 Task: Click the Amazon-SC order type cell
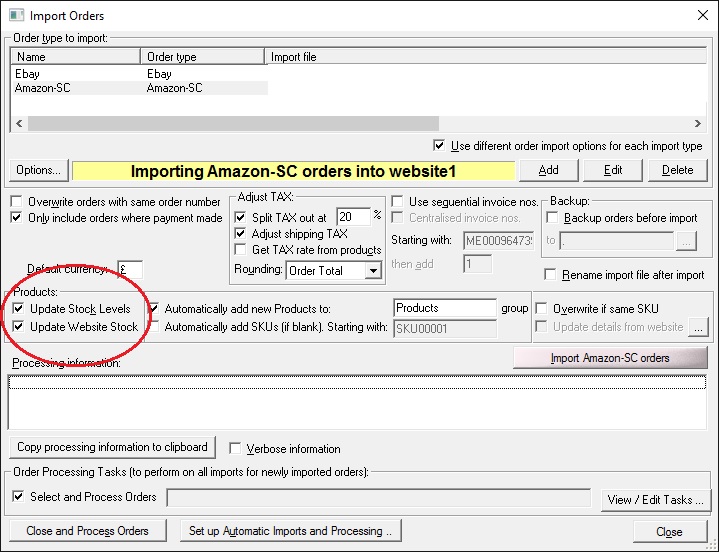(174, 88)
